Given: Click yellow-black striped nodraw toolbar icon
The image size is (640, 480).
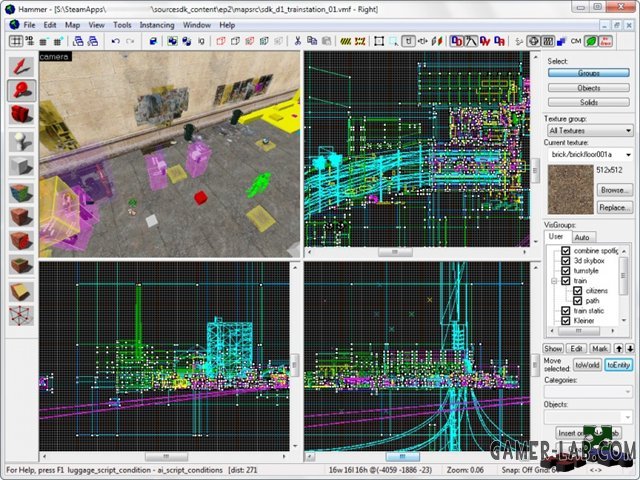Looking at the screenshot, I should [x=346, y=41].
